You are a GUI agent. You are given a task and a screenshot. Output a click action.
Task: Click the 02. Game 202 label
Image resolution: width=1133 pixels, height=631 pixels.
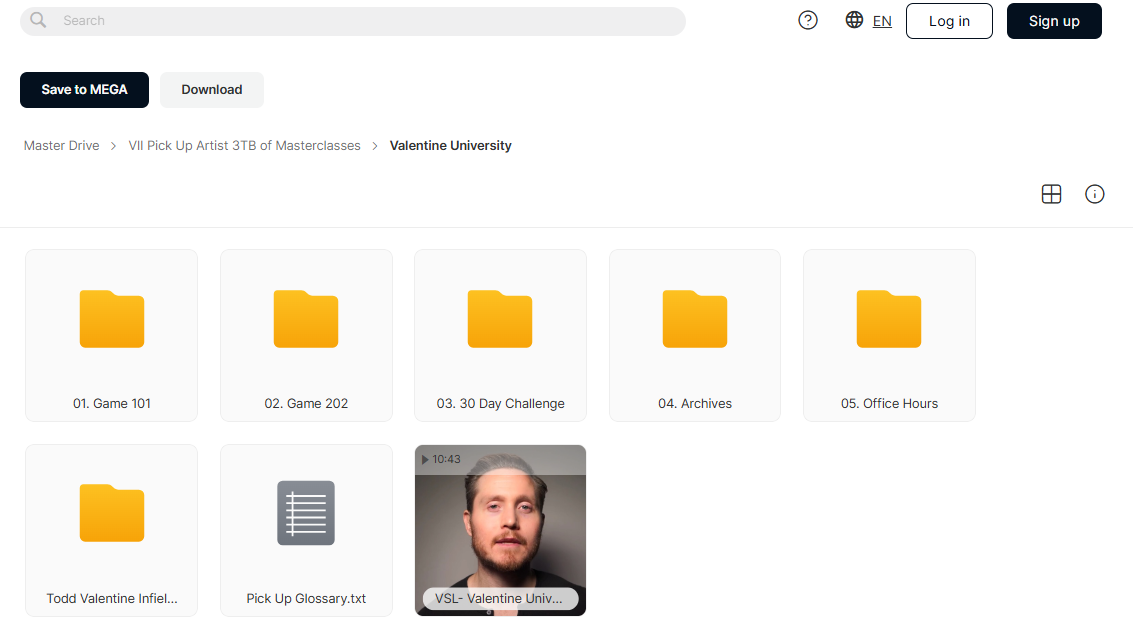click(306, 403)
